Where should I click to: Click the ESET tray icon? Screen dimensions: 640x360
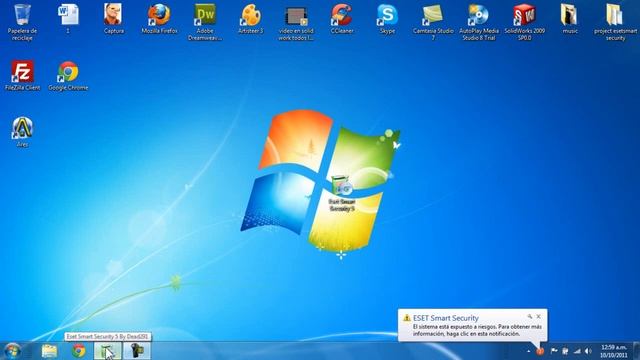pos(540,351)
